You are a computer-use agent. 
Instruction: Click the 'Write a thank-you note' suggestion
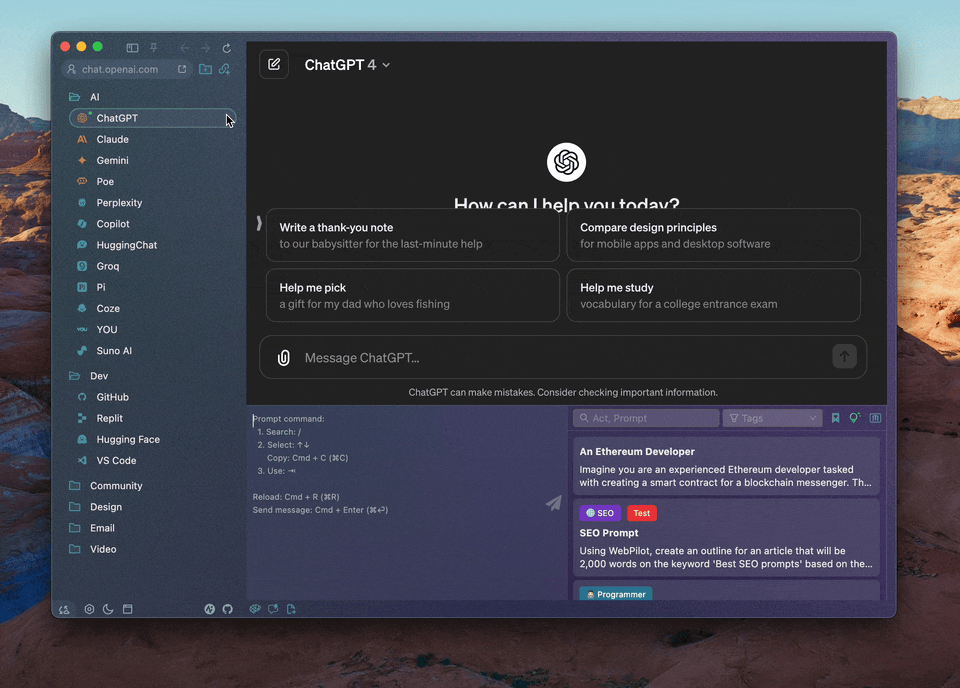click(x=413, y=235)
